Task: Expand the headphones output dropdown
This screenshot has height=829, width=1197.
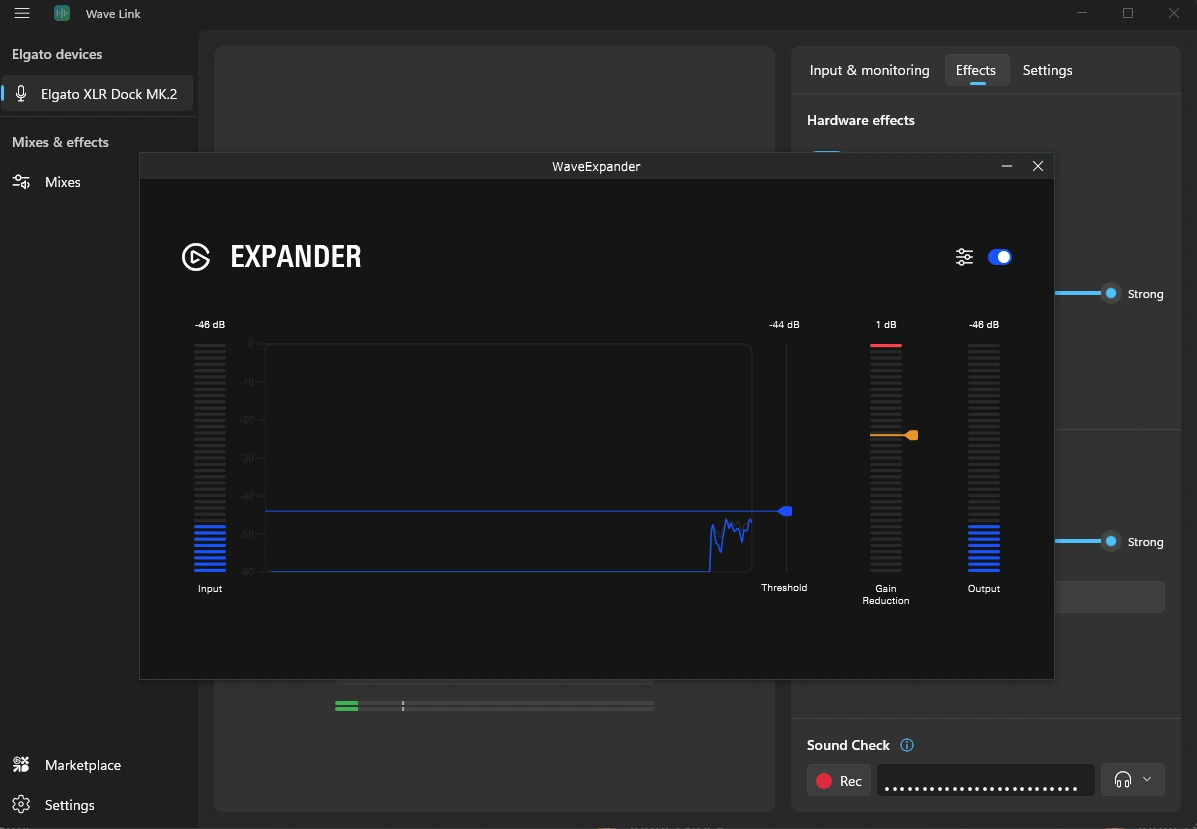Action: click(x=1133, y=780)
